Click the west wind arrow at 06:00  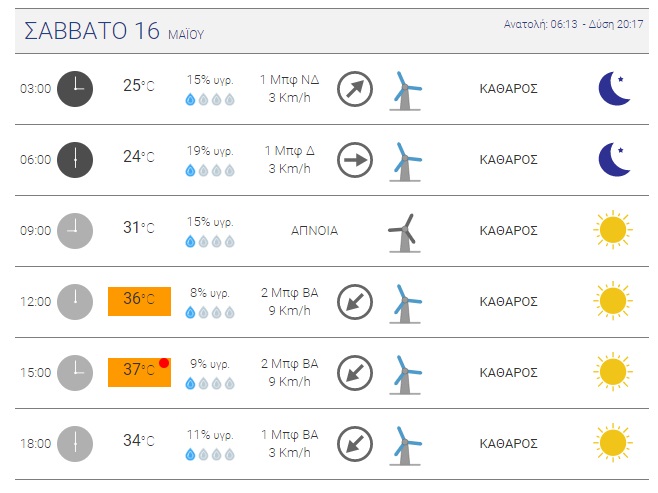[355, 160]
